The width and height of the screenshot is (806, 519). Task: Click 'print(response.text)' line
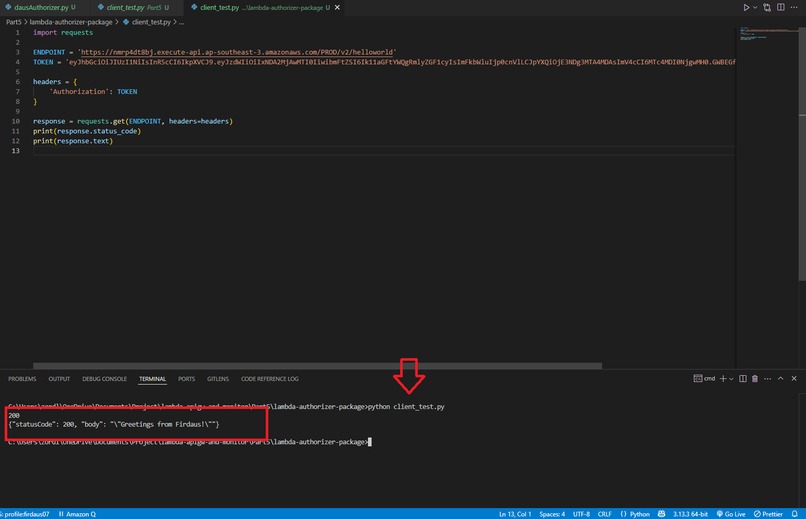[x=72, y=141]
